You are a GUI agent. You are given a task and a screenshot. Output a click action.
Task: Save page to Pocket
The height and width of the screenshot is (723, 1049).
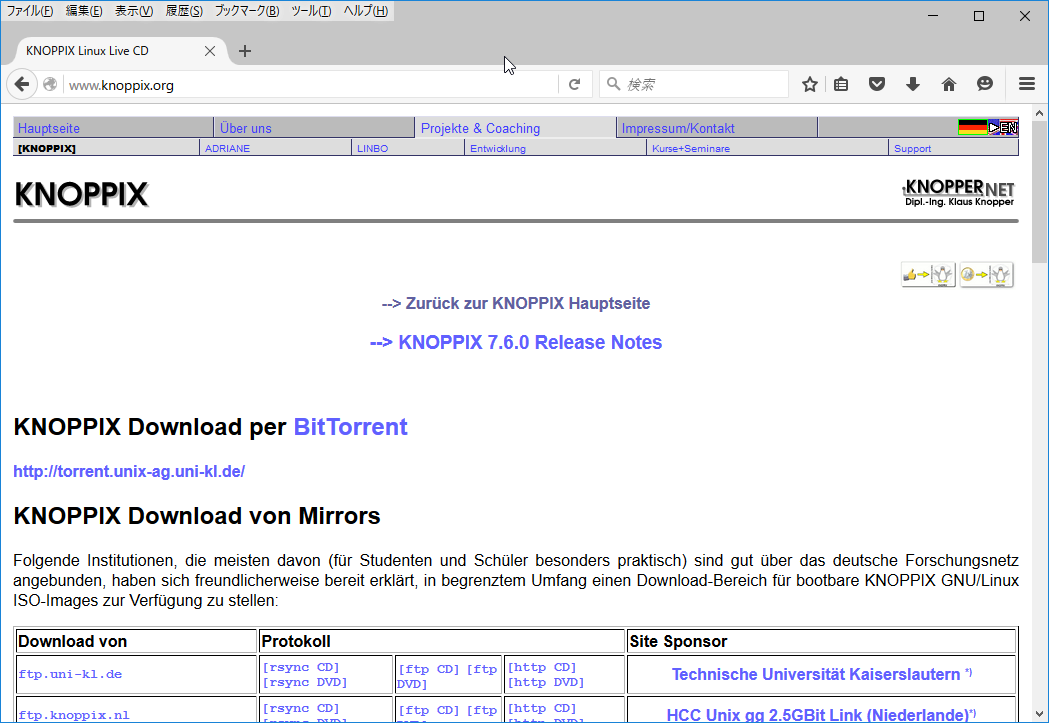point(877,84)
